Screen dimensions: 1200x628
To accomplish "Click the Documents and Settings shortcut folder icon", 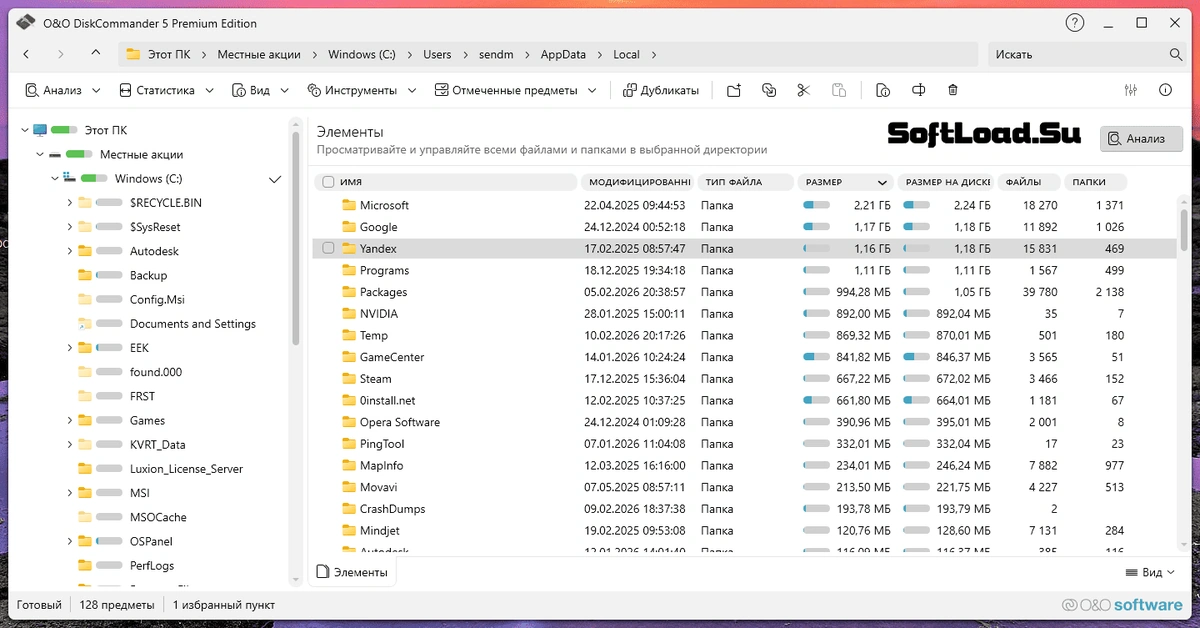I will point(85,324).
